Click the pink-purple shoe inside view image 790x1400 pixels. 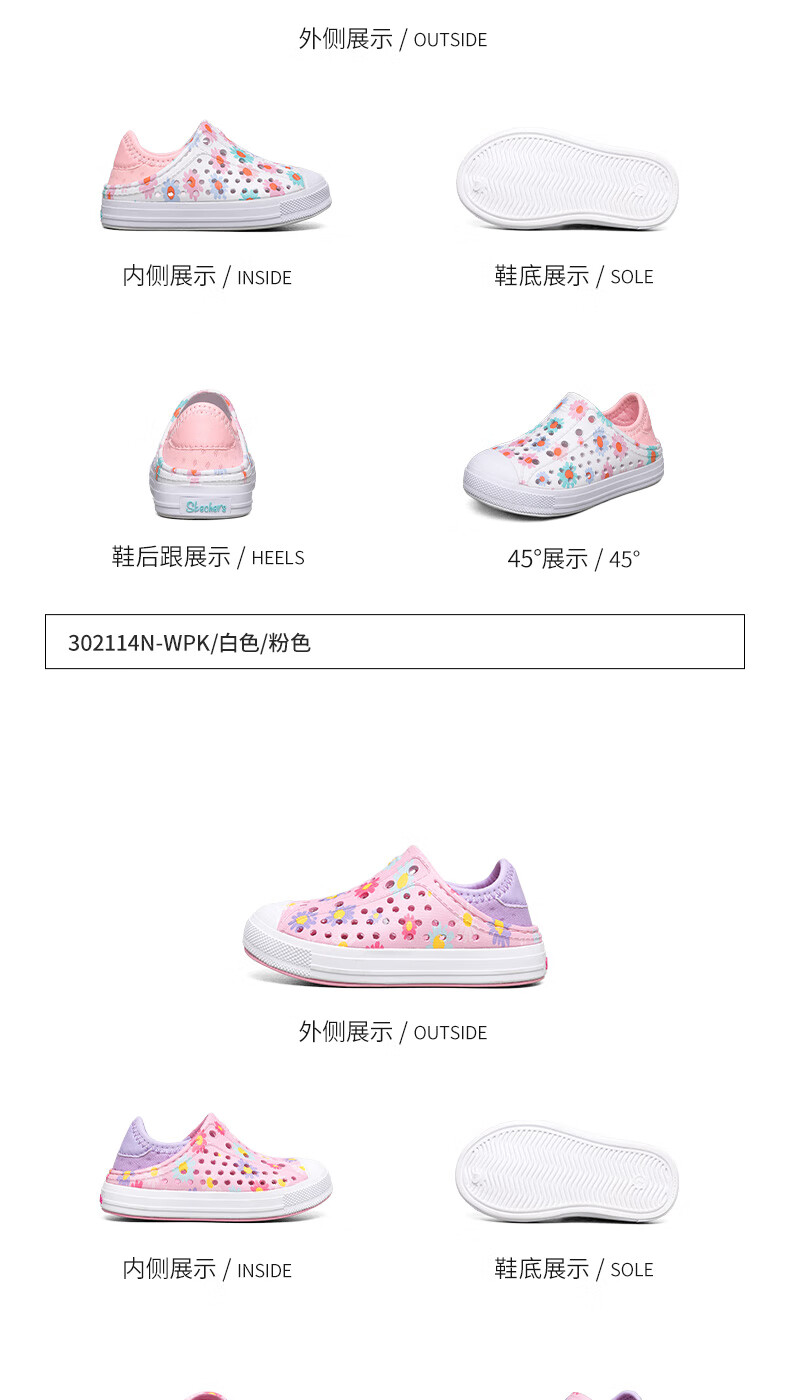point(215,1168)
